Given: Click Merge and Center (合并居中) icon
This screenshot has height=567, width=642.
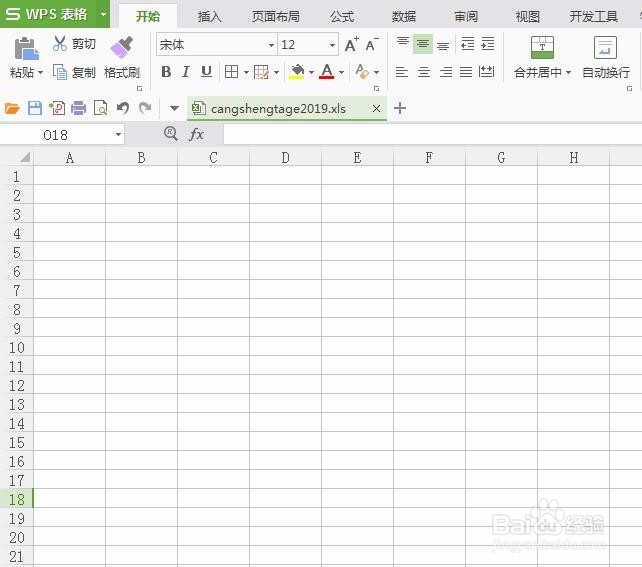Looking at the screenshot, I should (542, 47).
